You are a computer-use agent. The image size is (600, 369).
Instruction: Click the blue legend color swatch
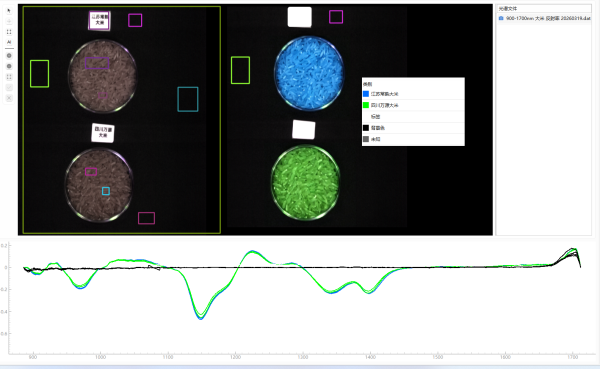click(366, 94)
